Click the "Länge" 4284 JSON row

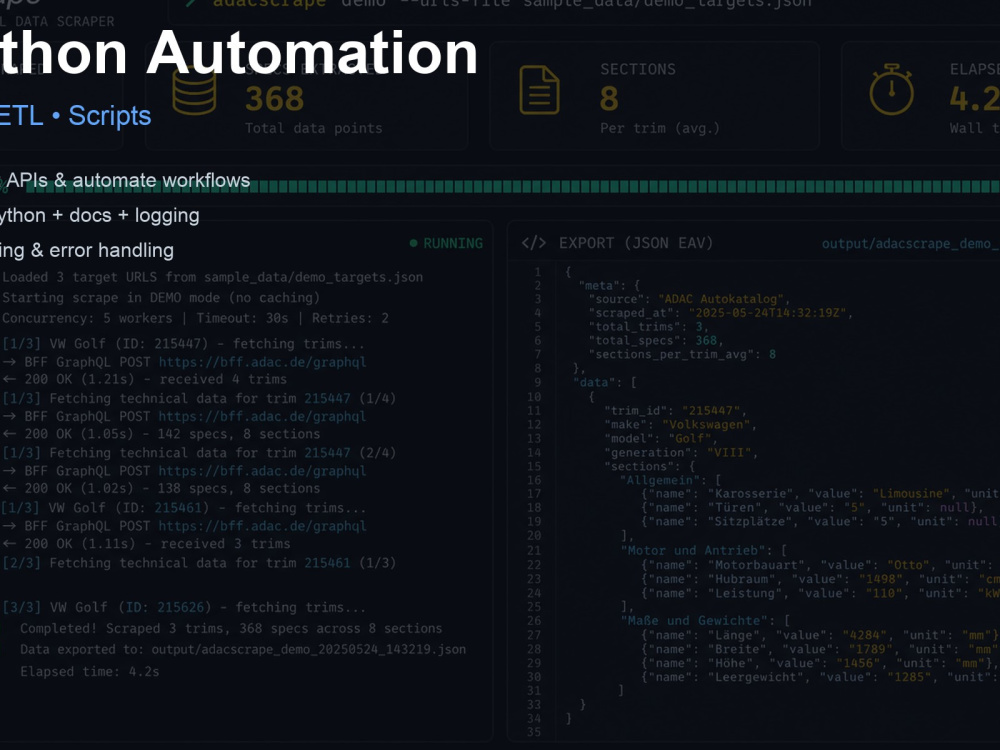tap(820, 635)
